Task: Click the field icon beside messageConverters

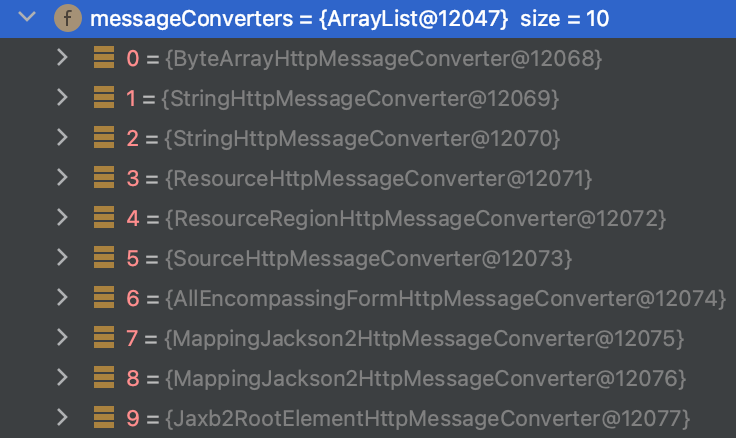Action: [x=68, y=18]
